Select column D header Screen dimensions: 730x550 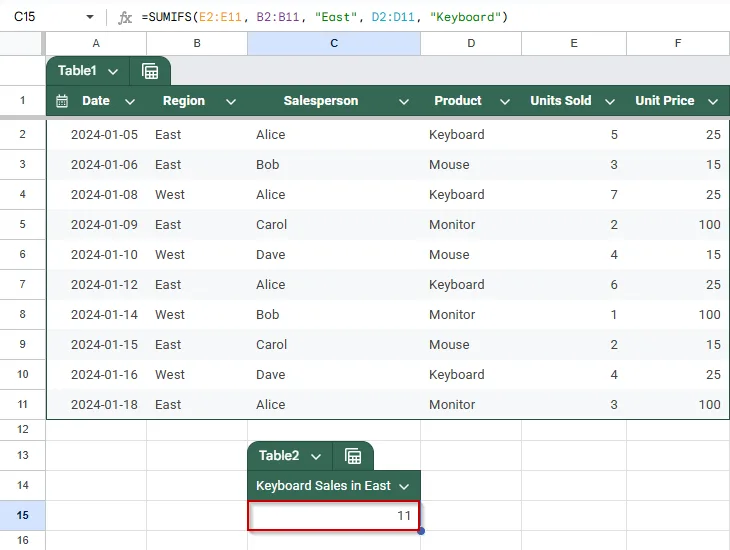471,43
